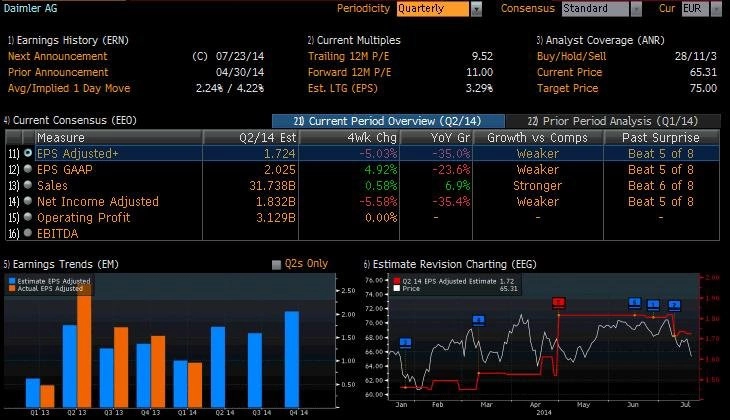Click the Next Announcement label
730x420 pixels.
point(58,56)
